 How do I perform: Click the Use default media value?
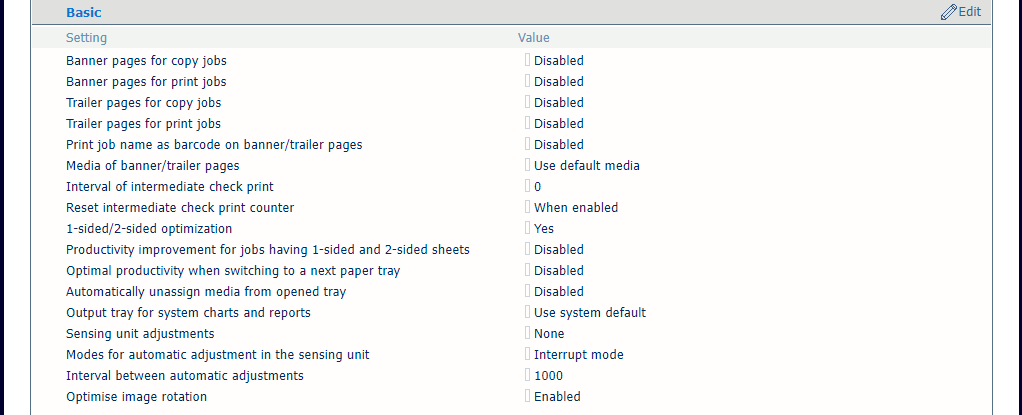(x=586, y=166)
